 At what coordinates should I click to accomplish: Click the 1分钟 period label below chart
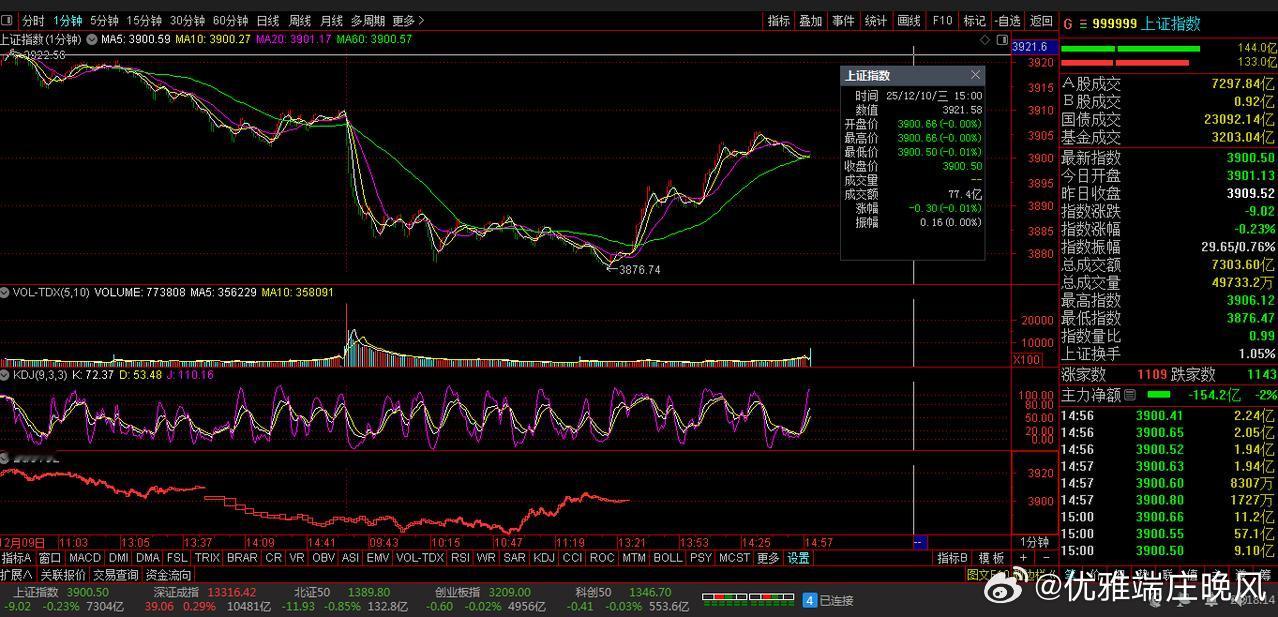[x=1034, y=542]
